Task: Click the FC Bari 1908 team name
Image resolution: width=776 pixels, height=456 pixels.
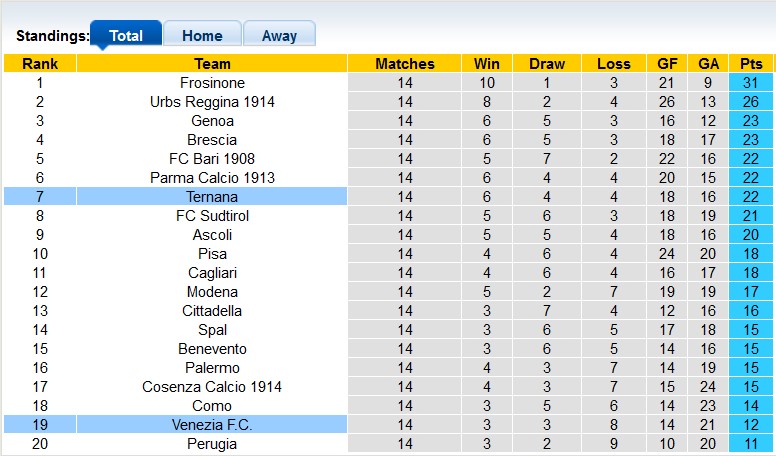Action: pos(212,159)
